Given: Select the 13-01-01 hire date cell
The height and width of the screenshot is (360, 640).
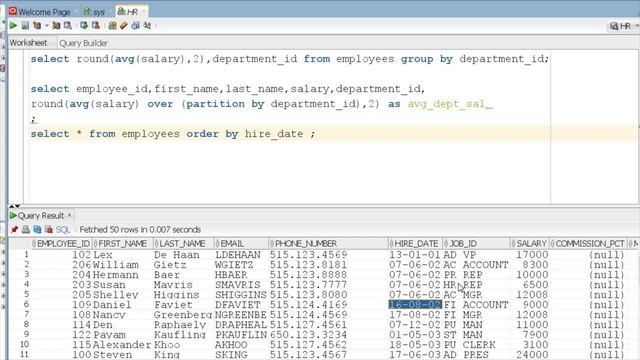Looking at the screenshot, I should (x=415, y=255).
